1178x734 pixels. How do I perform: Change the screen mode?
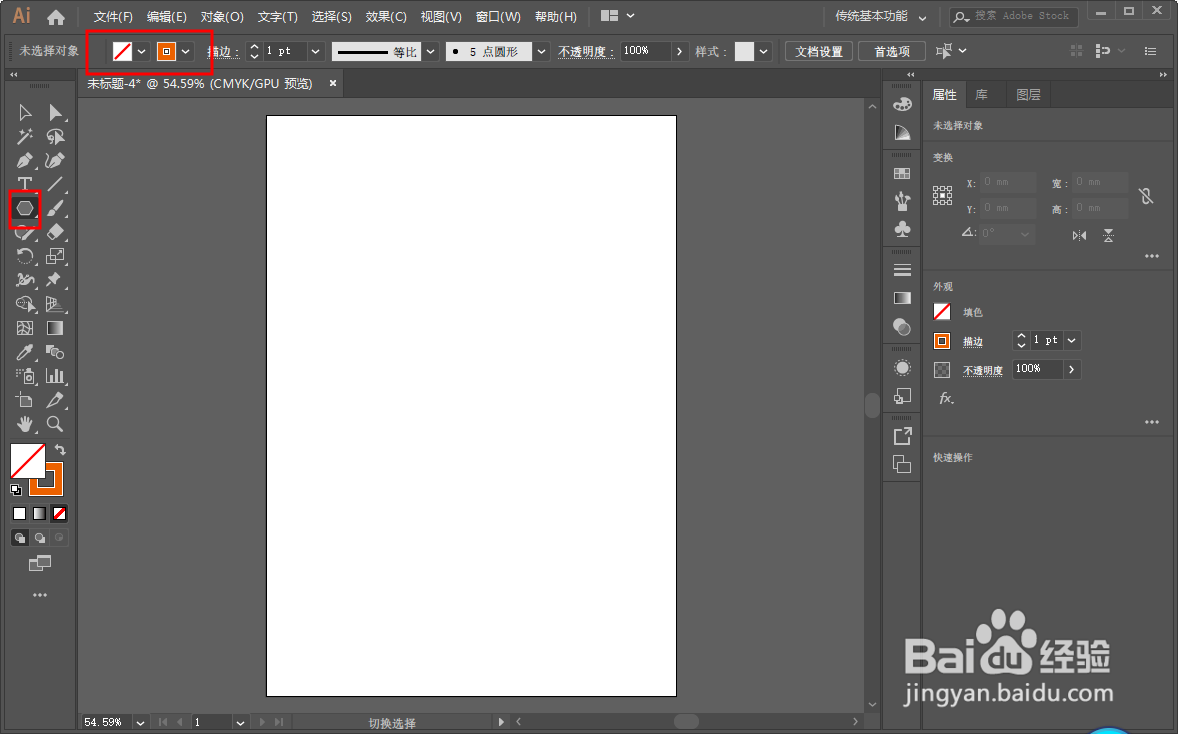point(40,563)
